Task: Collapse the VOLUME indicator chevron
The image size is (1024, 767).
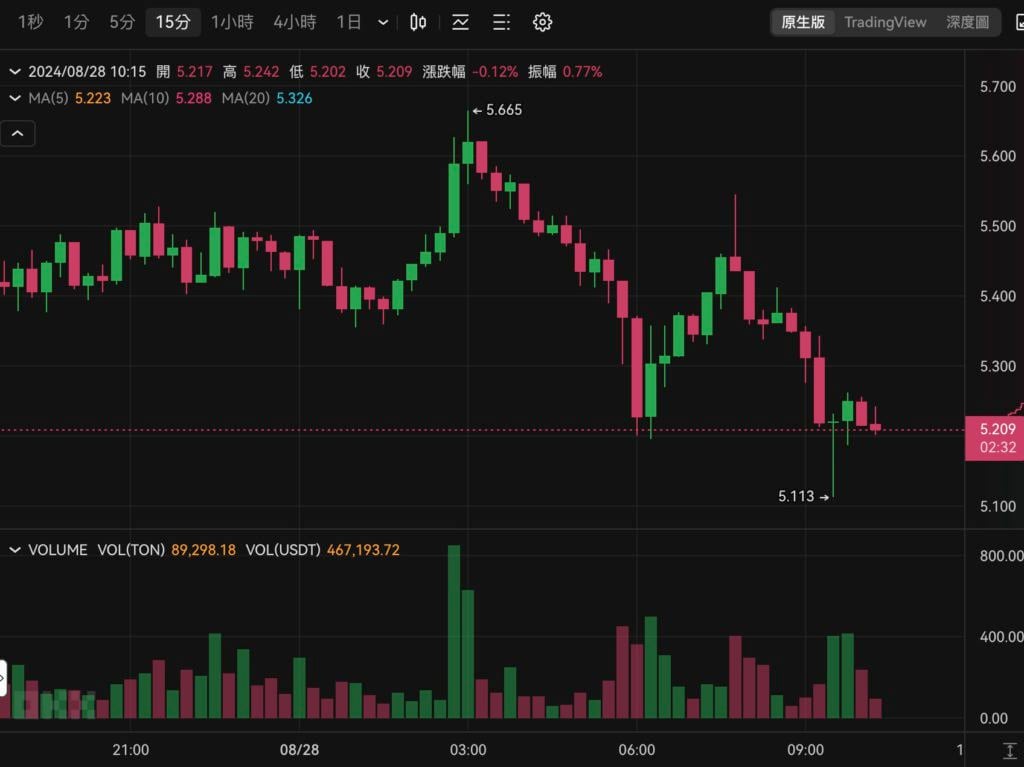Action: pyautogui.click(x=14, y=550)
